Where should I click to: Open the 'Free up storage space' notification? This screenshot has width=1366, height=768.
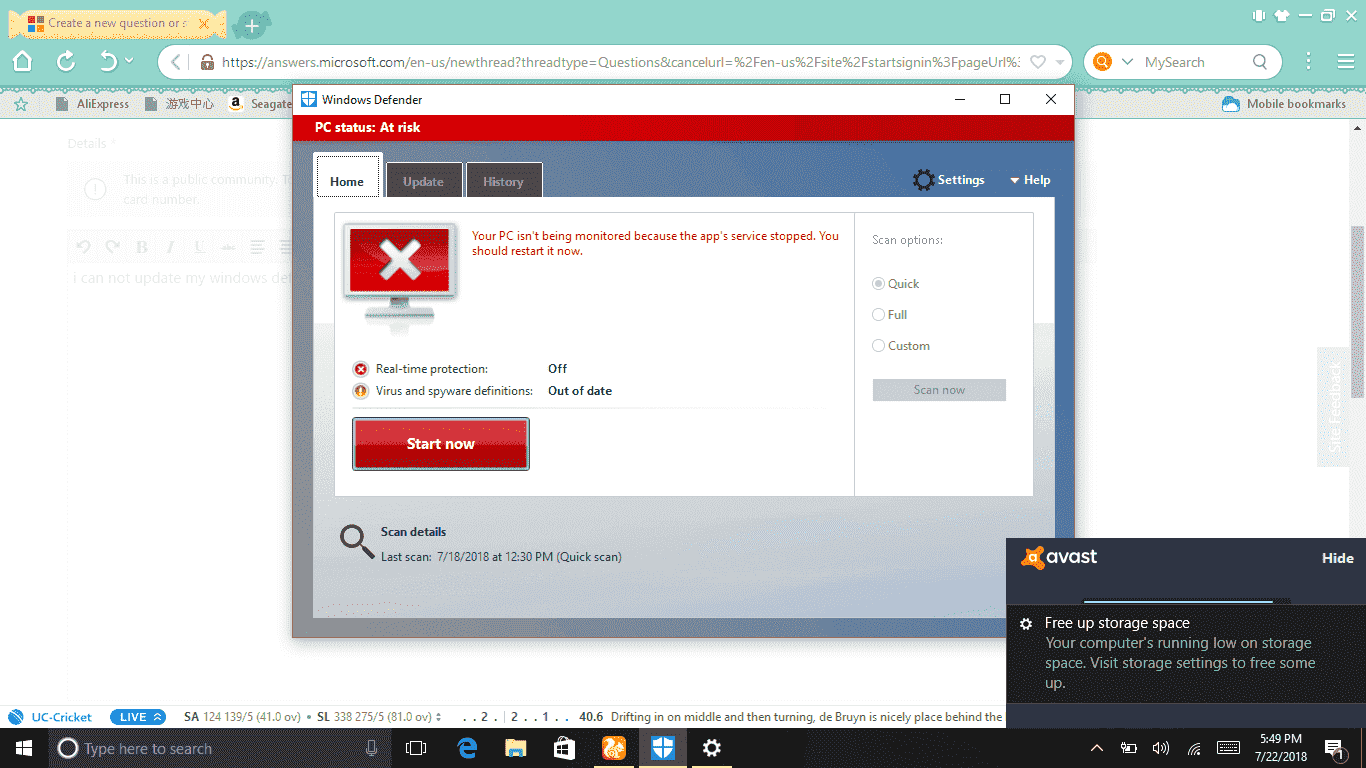[x=1186, y=652]
